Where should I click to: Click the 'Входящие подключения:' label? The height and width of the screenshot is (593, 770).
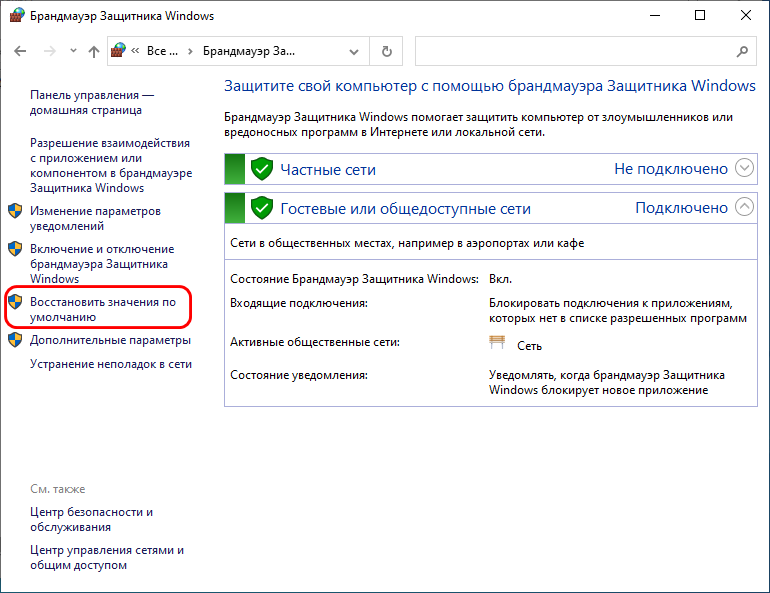tap(299, 303)
